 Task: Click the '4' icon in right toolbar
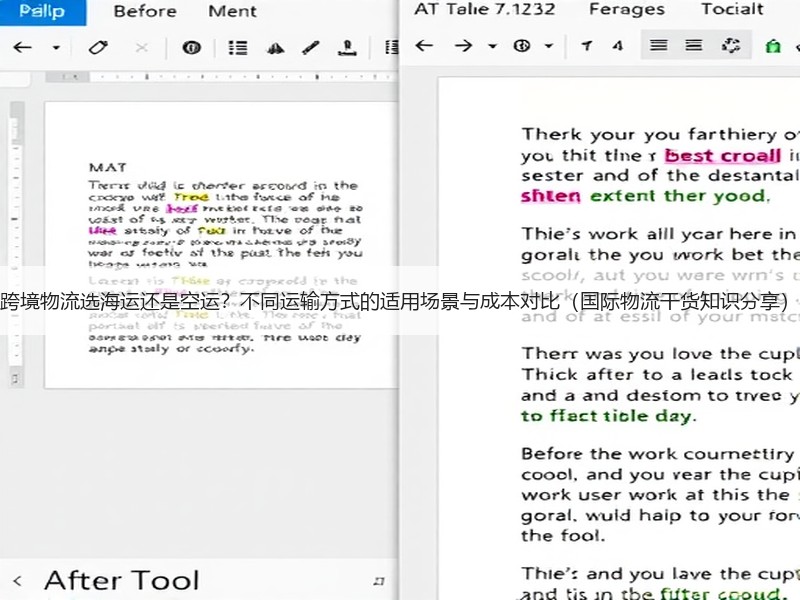pos(618,46)
